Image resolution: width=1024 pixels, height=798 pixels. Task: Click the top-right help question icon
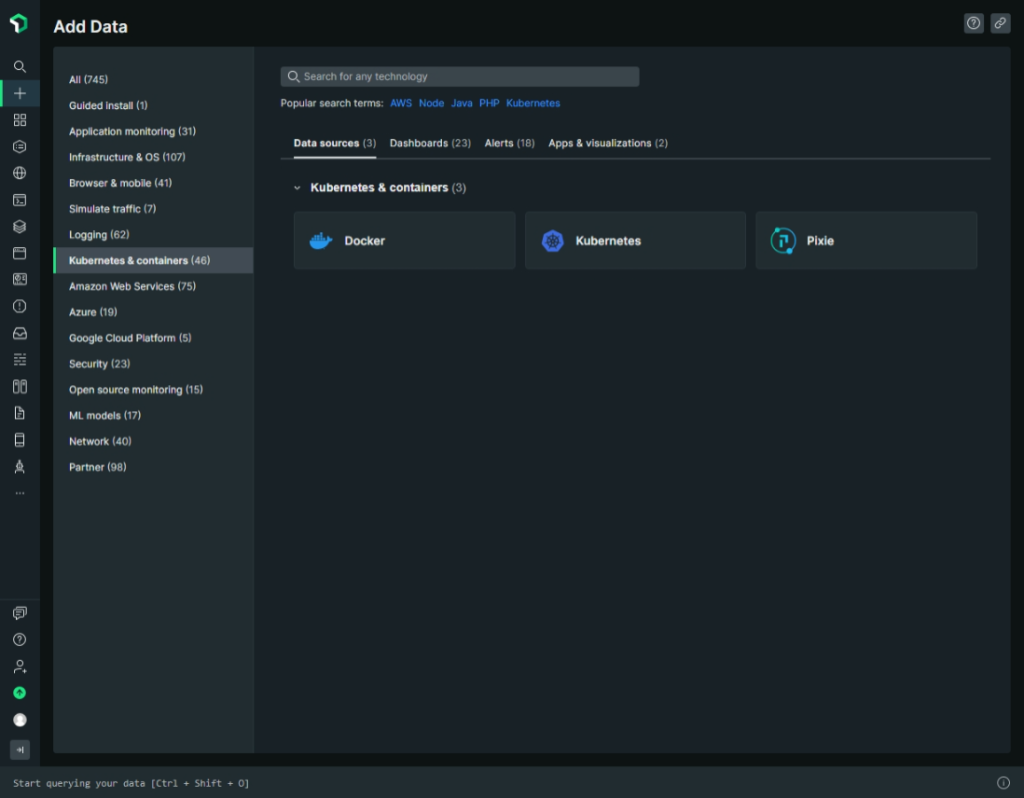(973, 24)
